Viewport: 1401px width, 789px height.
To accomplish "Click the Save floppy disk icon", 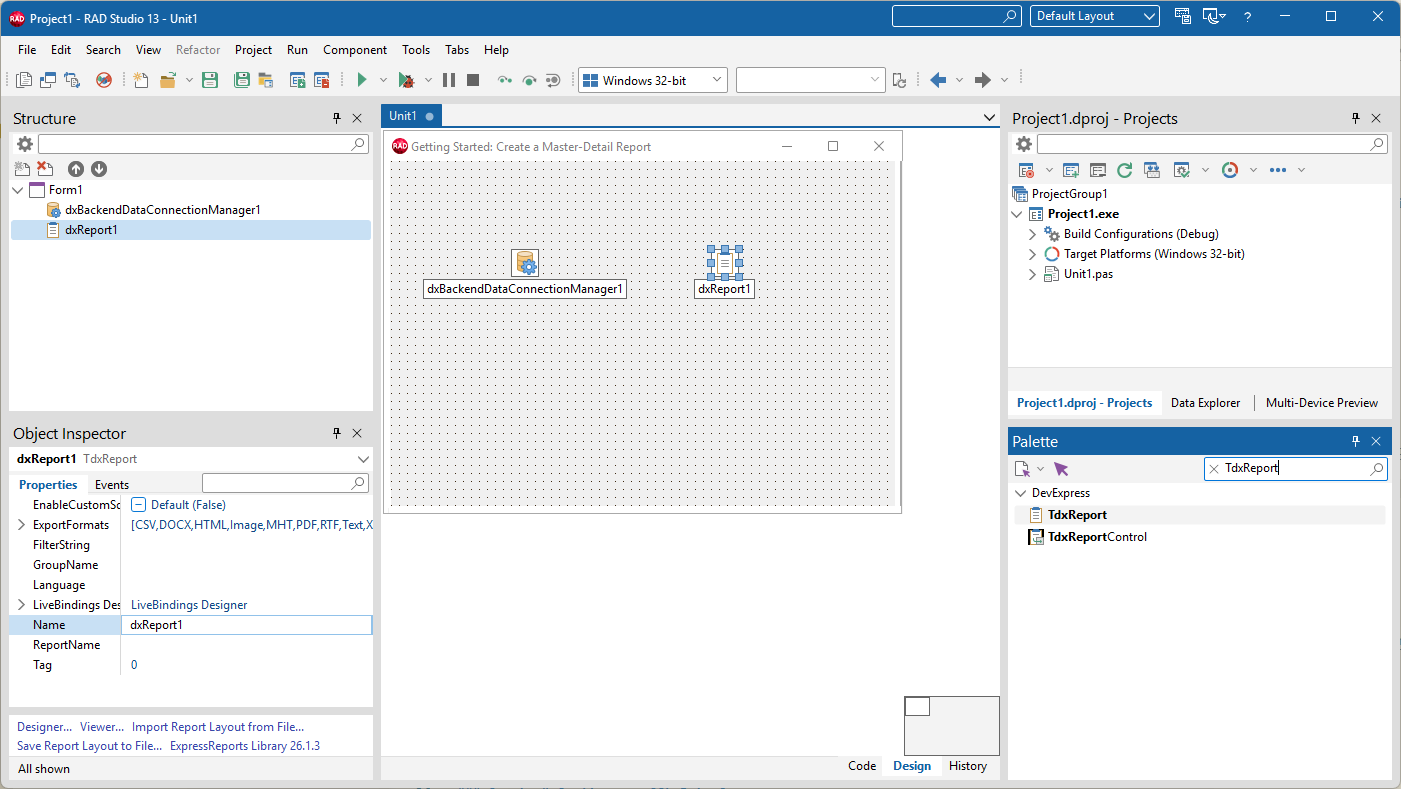I will (x=210, y=80).
